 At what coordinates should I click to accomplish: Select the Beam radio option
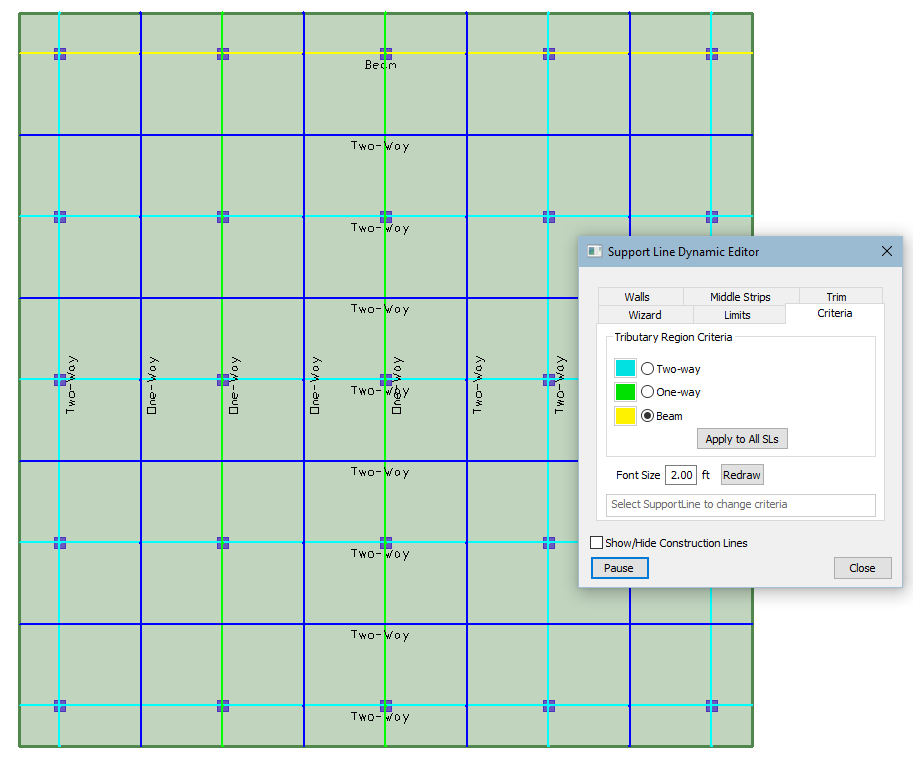coord(647,416)
